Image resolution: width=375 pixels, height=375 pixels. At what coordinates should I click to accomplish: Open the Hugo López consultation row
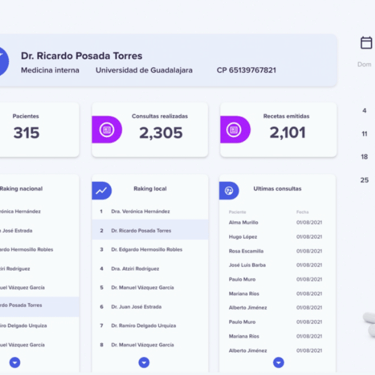276,237
